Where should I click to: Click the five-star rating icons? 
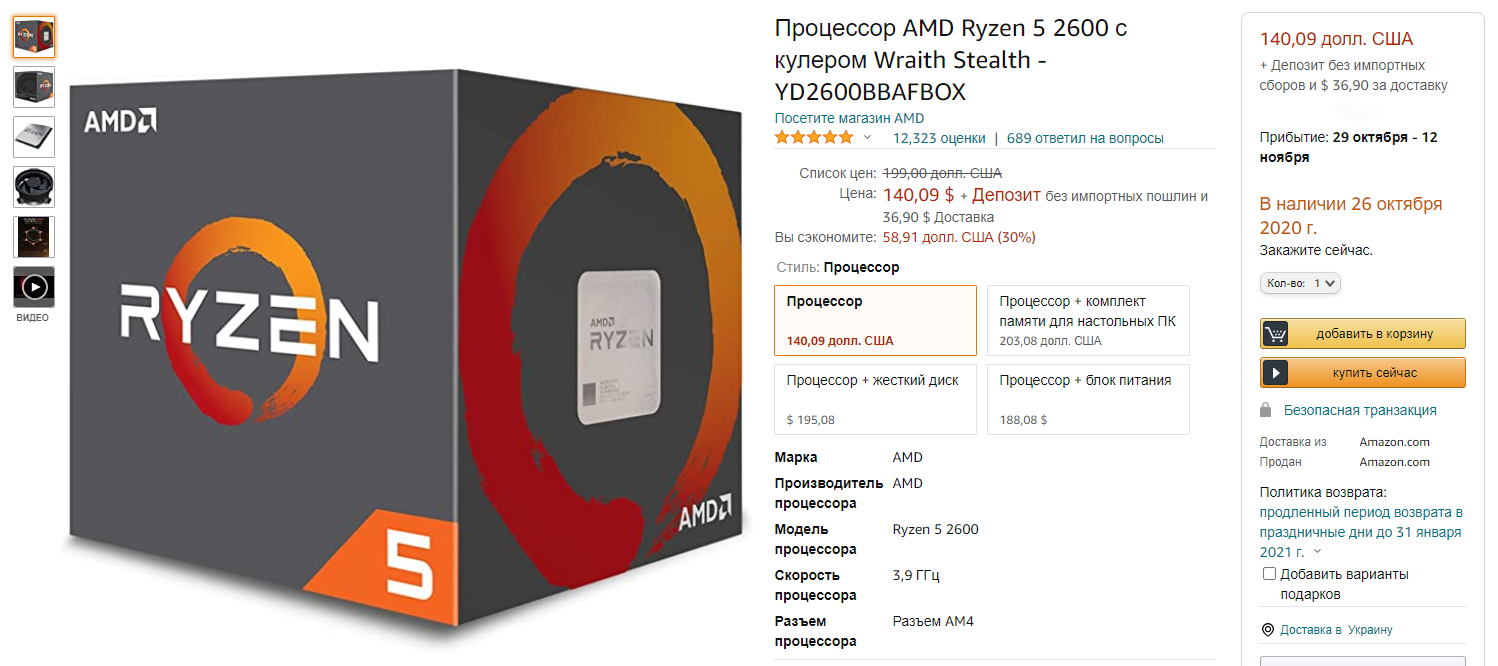[x=814, y=138]
